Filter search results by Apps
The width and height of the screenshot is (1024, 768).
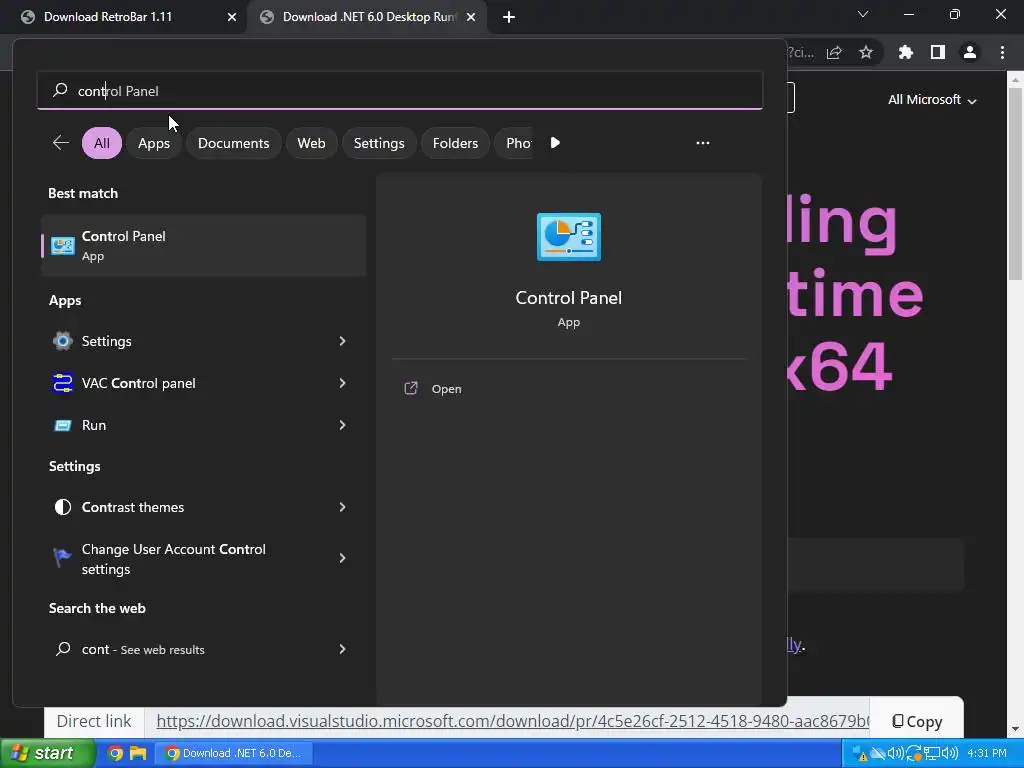154,143
